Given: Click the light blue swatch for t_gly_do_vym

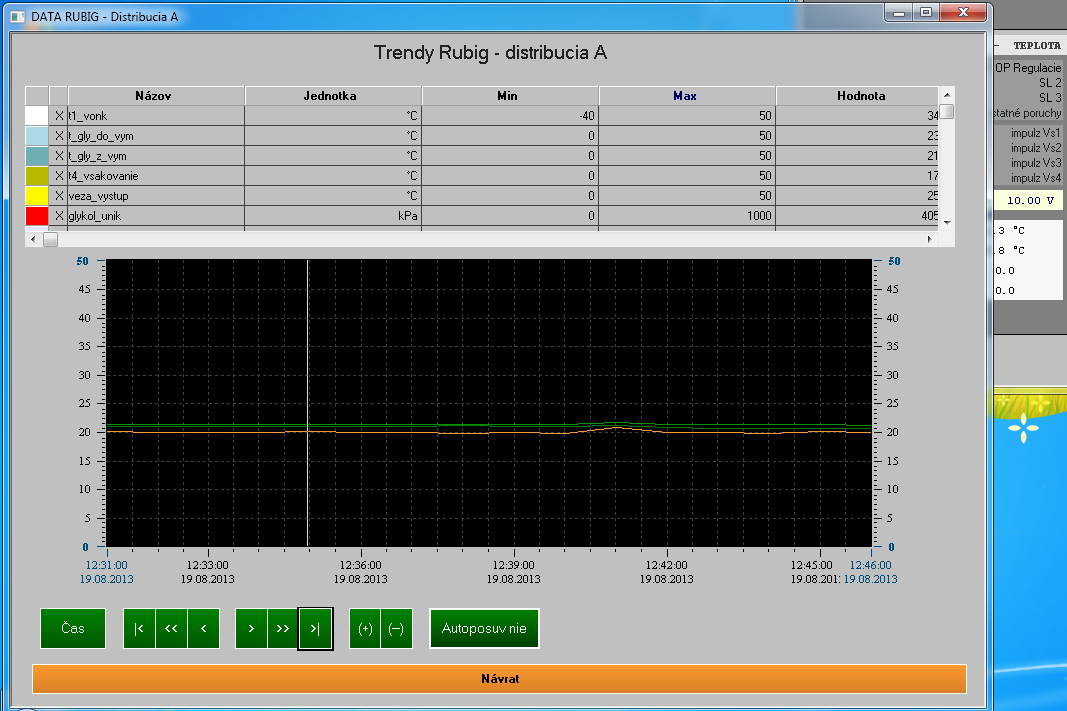Looking at the screenshot, I should pos(37,135).
